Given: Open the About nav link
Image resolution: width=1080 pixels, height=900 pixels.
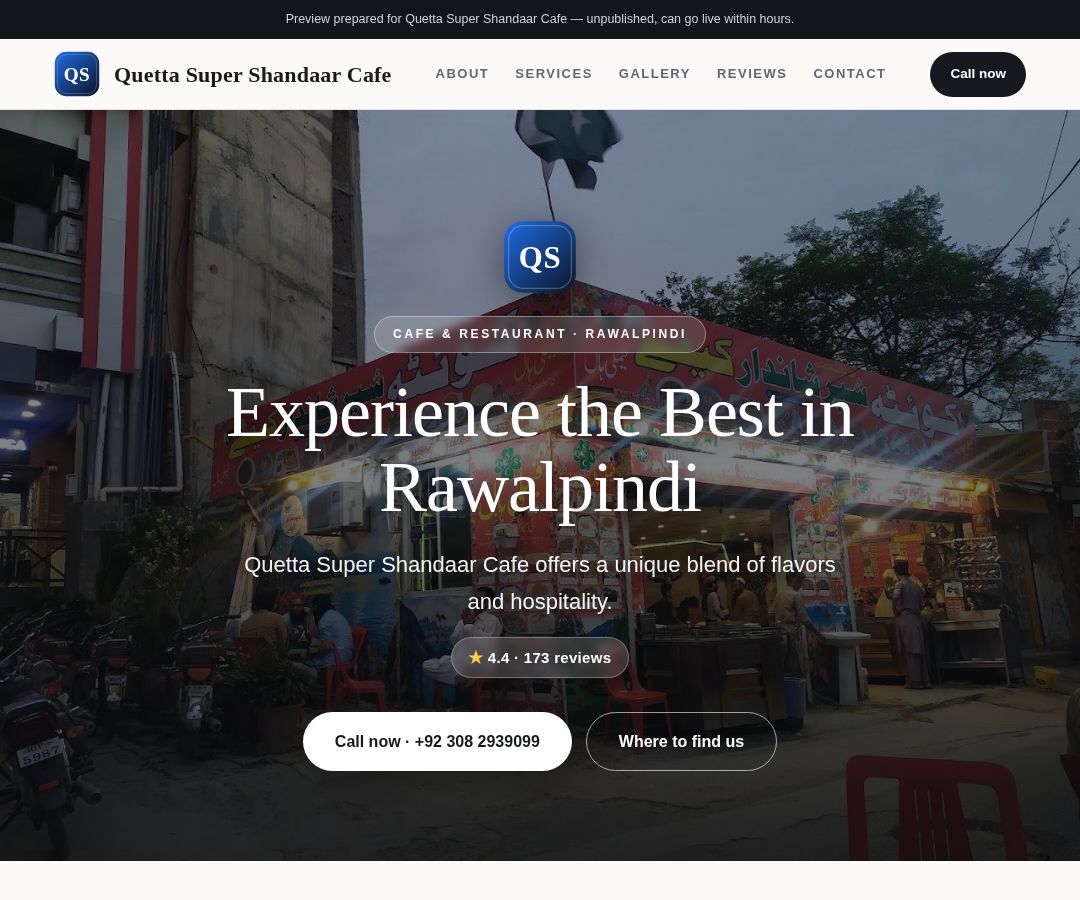Looking at the screenshot, I should (x=462, y=74).
